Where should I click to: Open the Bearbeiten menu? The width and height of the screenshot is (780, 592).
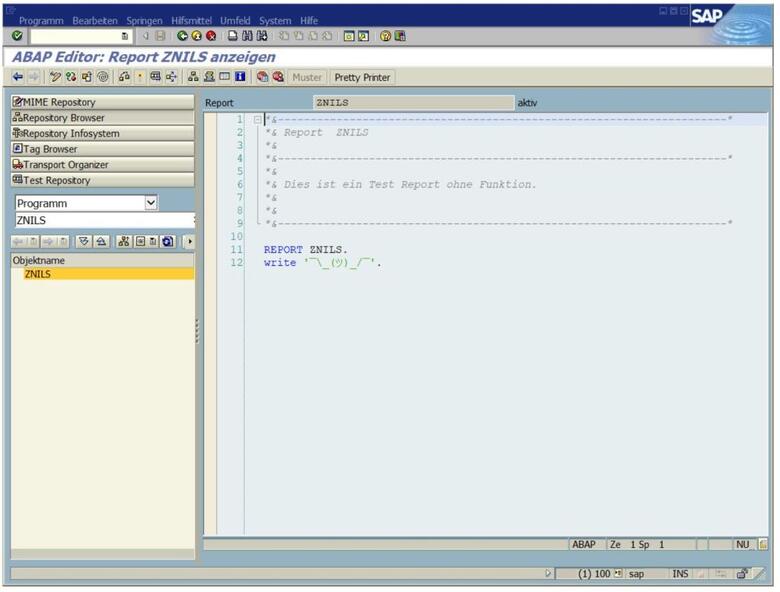95,20
